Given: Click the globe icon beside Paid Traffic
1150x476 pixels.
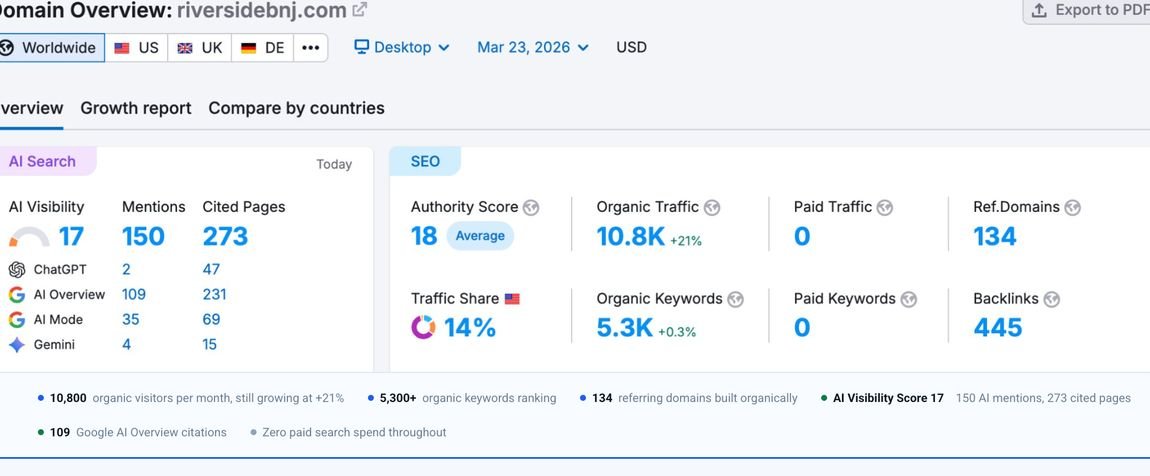Looking at the screenshot, I should [885, 208].
